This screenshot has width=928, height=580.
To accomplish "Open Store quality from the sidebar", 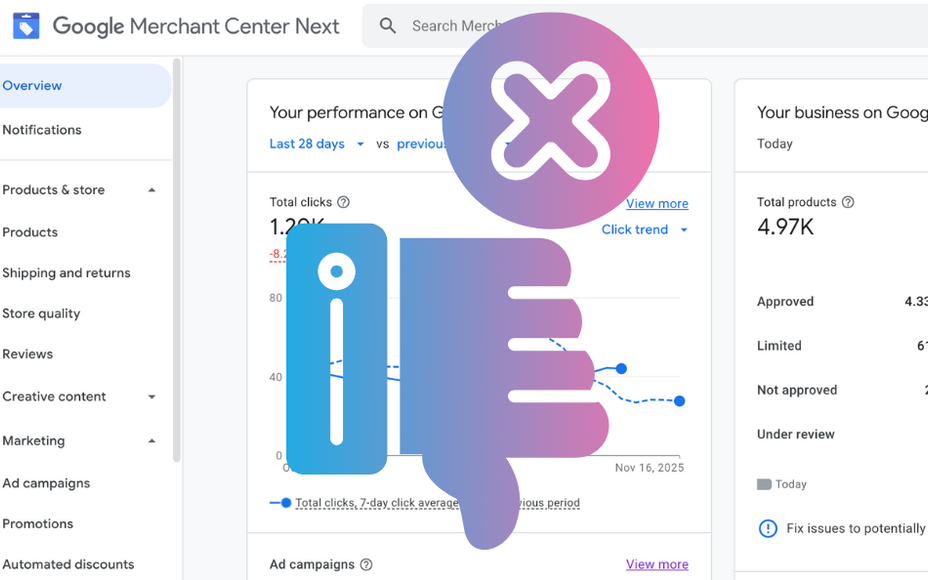I will point(41,313).
